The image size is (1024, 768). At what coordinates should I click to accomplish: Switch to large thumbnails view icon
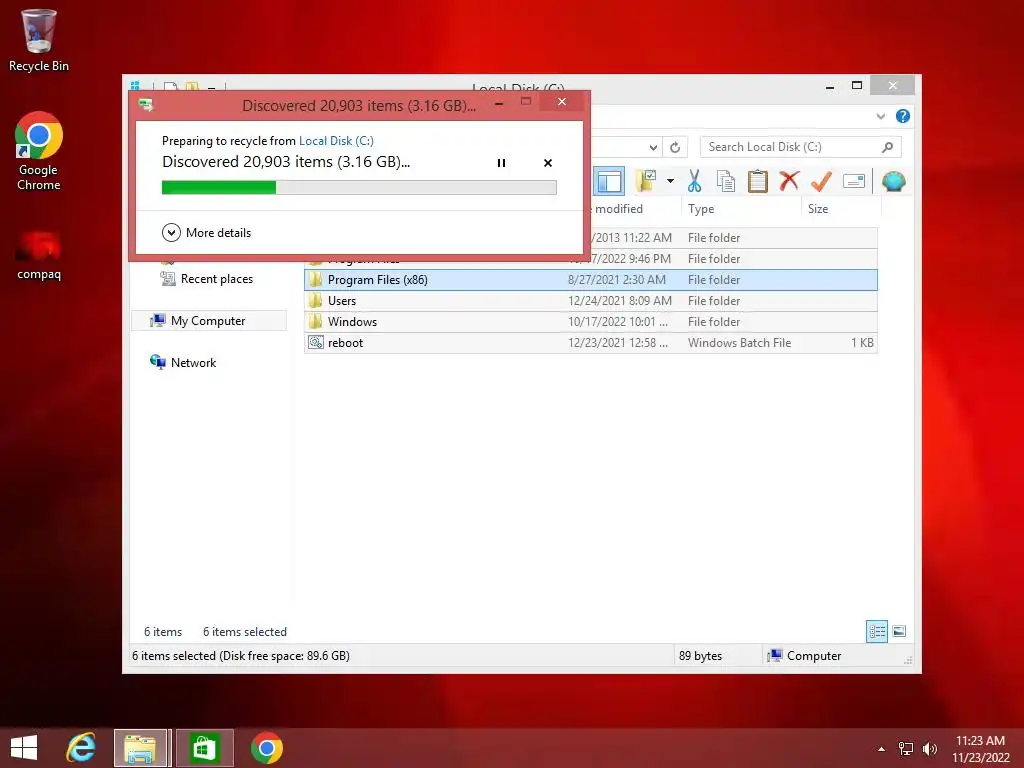point(899,631)
